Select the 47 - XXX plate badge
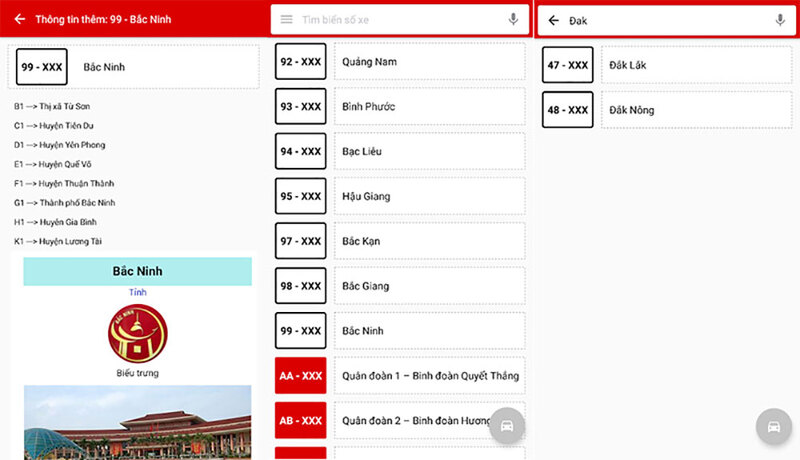 567,65
